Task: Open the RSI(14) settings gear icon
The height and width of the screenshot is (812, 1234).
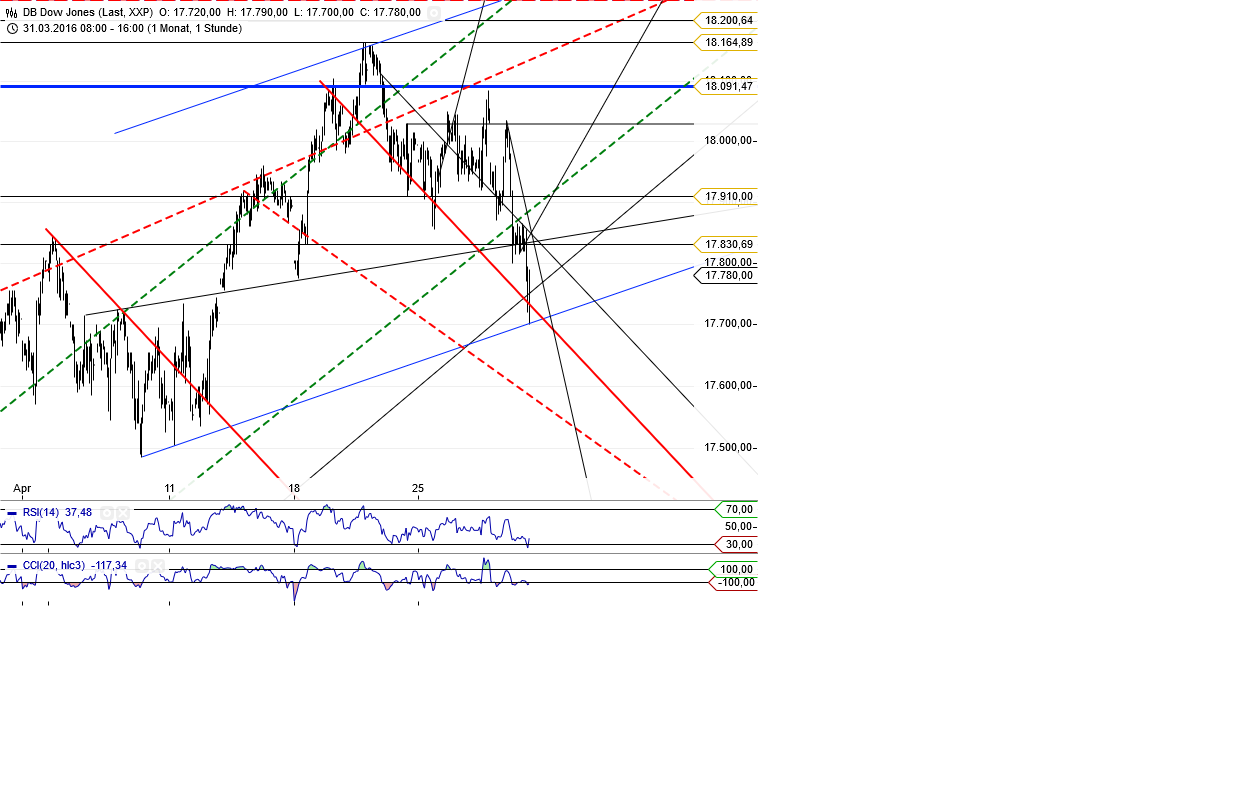Action: coord(107,513)
